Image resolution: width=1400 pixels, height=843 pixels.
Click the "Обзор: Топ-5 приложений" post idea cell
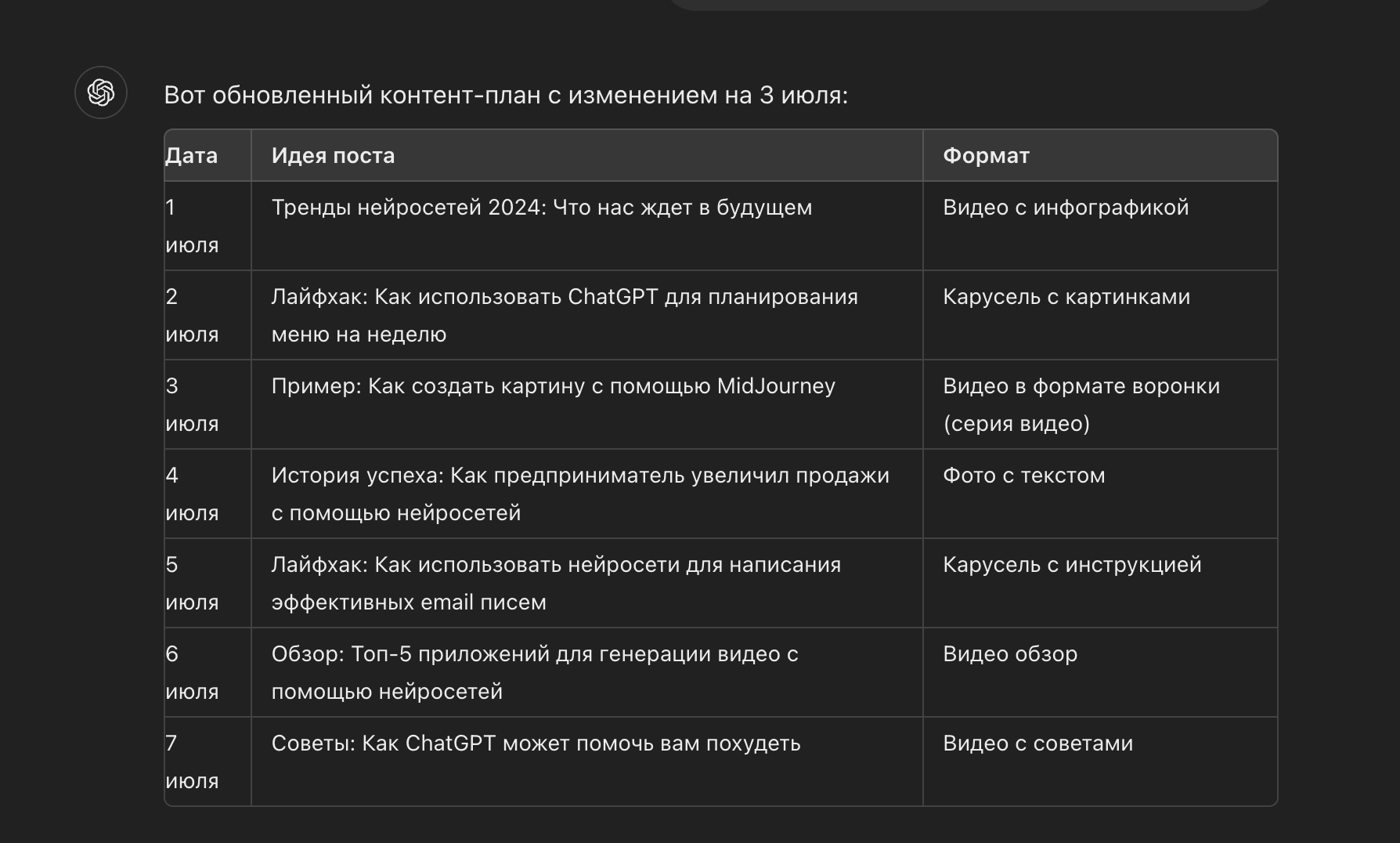587,673
